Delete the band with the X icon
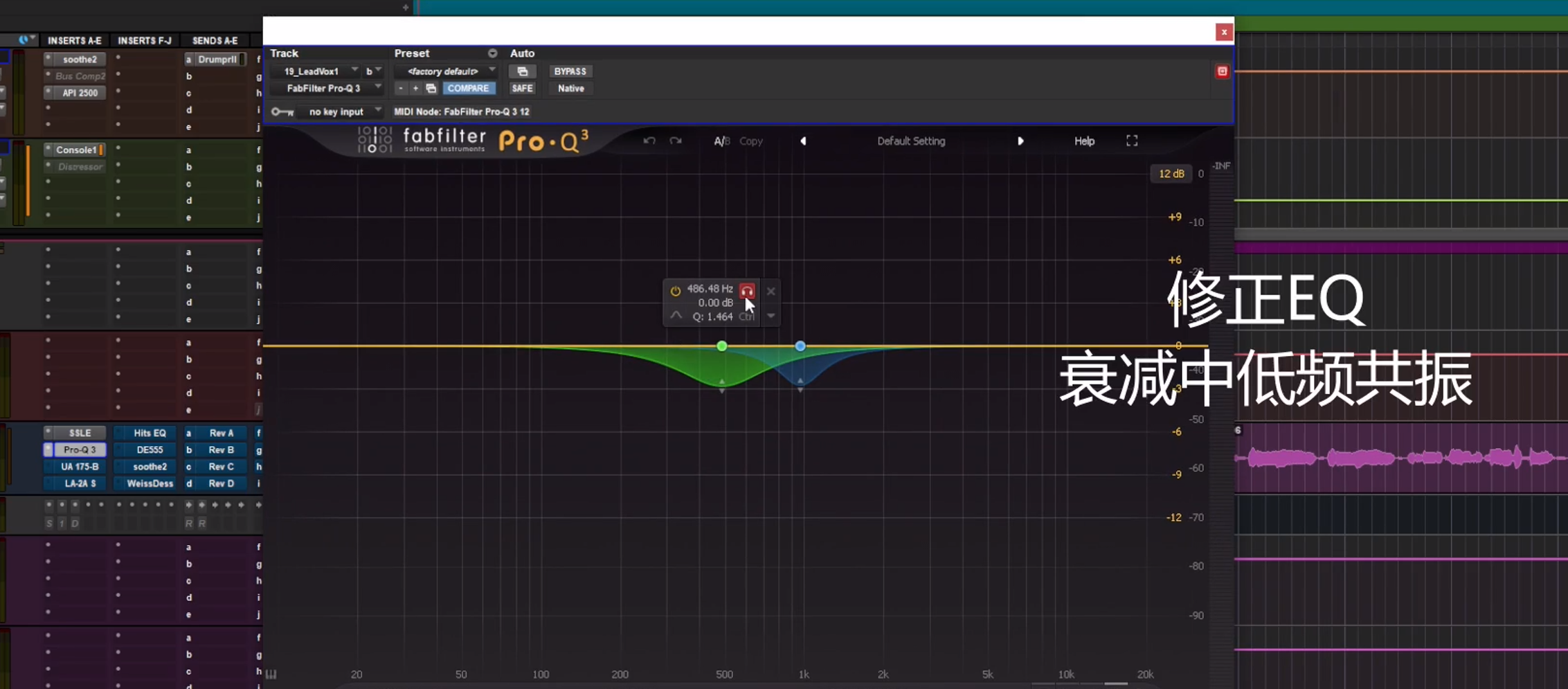The height and width of the screenshot is (689, 1568). [x=771, y=292]
